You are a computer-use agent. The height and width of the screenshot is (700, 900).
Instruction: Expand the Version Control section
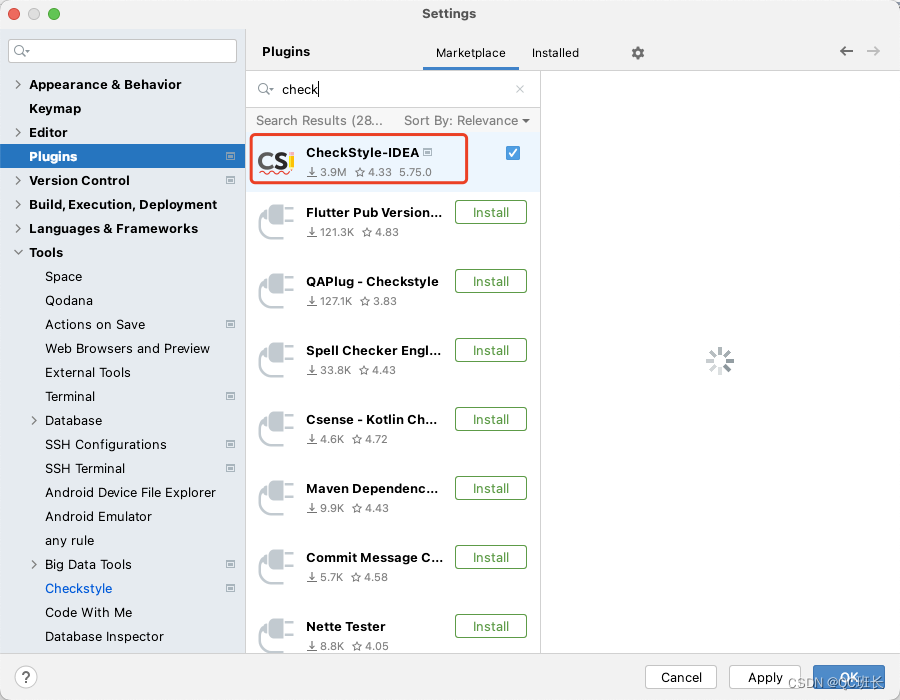coord(18,181)
